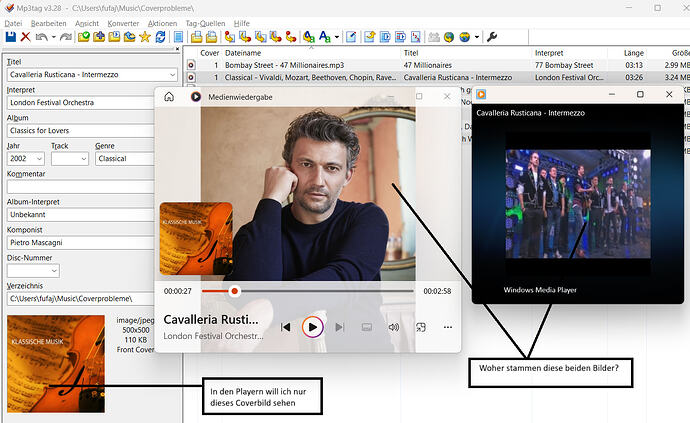The width and height of the screenshot is (690, 423).
Task: Expand the Titel field dropdown
Action: [x=172, y=75]
